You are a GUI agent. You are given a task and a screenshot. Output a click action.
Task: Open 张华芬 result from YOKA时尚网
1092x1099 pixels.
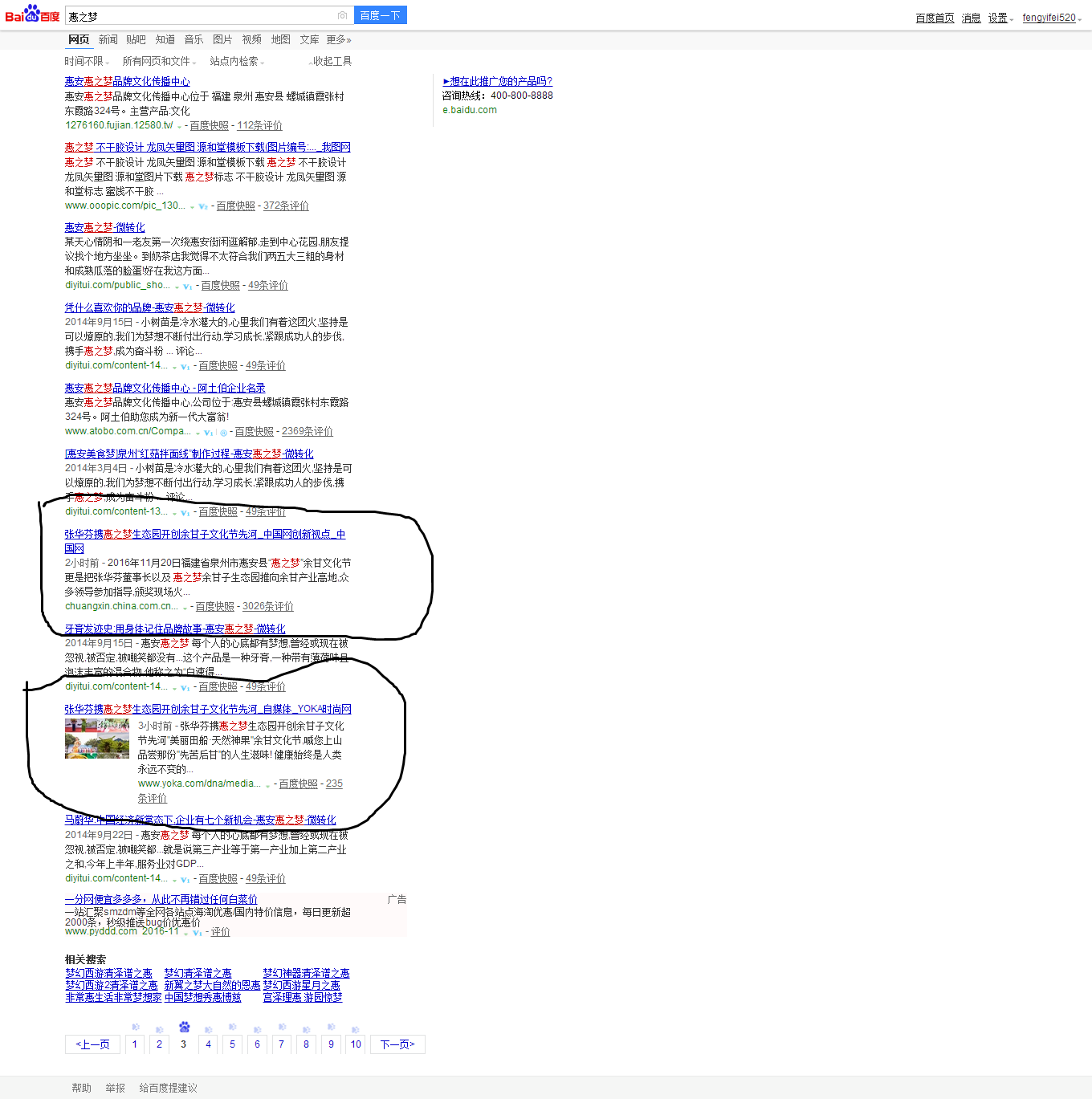(208, 710)
